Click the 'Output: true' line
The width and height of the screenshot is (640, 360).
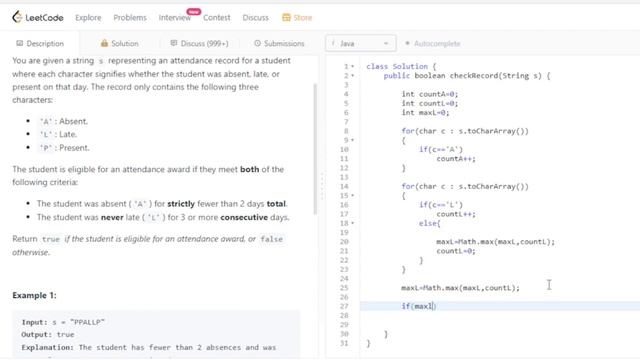pyautogui.click(x=48, y=335)
